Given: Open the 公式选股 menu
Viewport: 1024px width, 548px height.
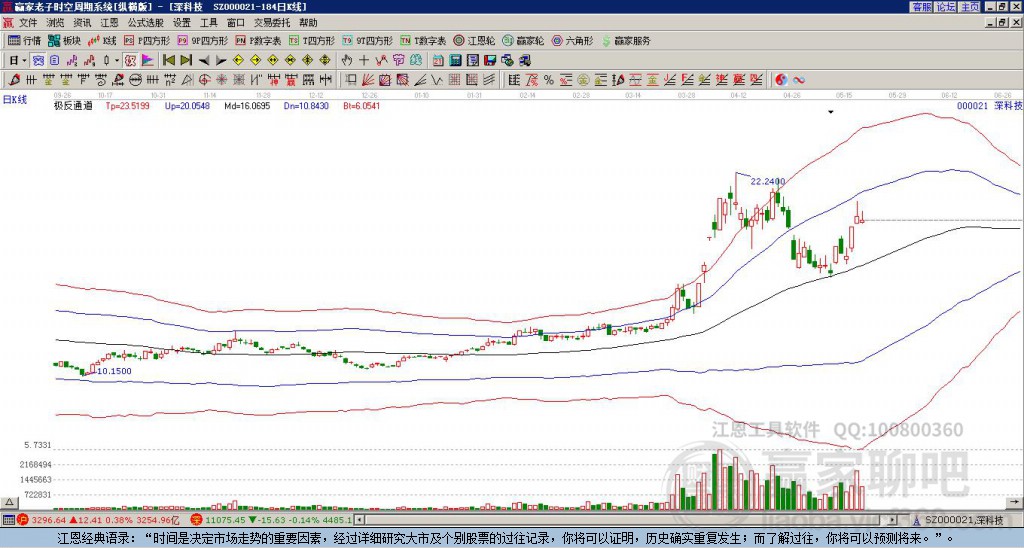Looking at the screenshot, I should pos(146,23).
